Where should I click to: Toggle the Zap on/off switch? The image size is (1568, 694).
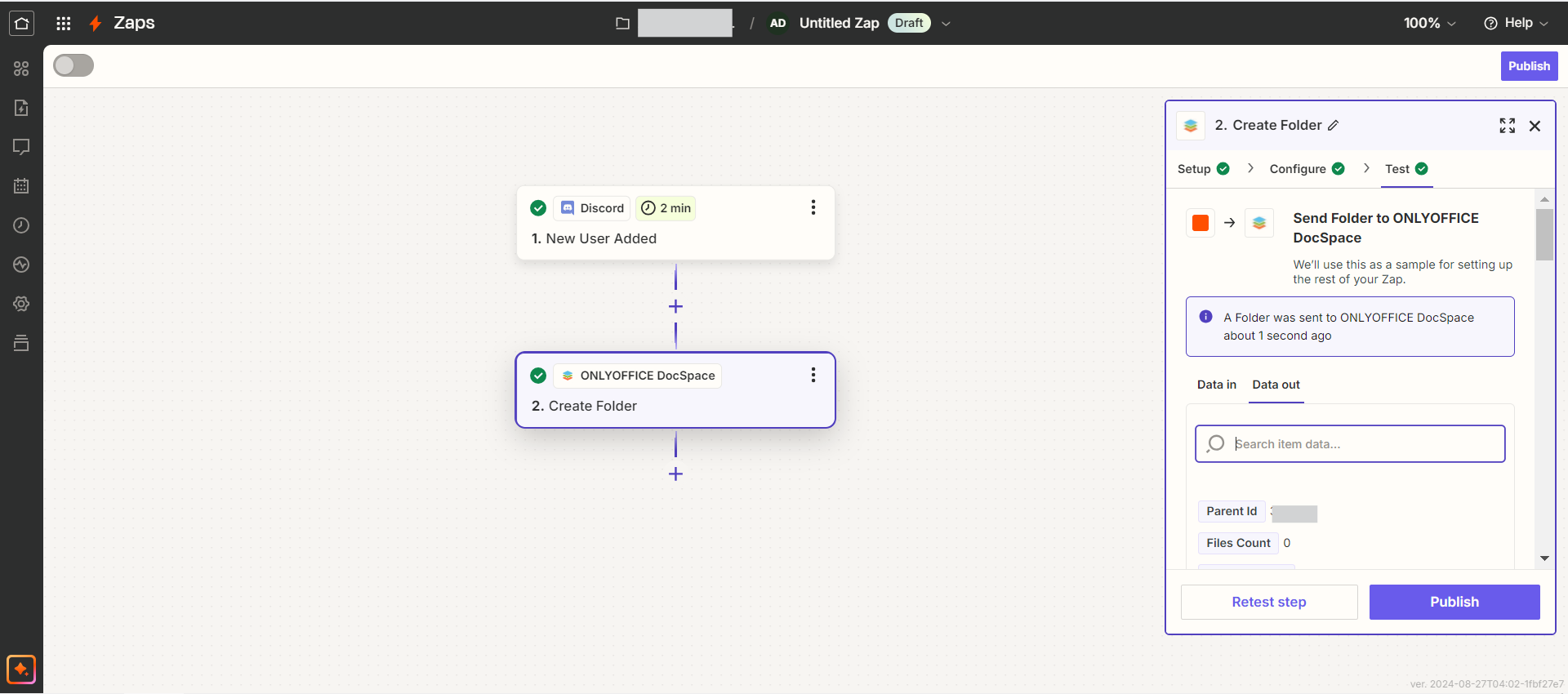pos(73,65)
